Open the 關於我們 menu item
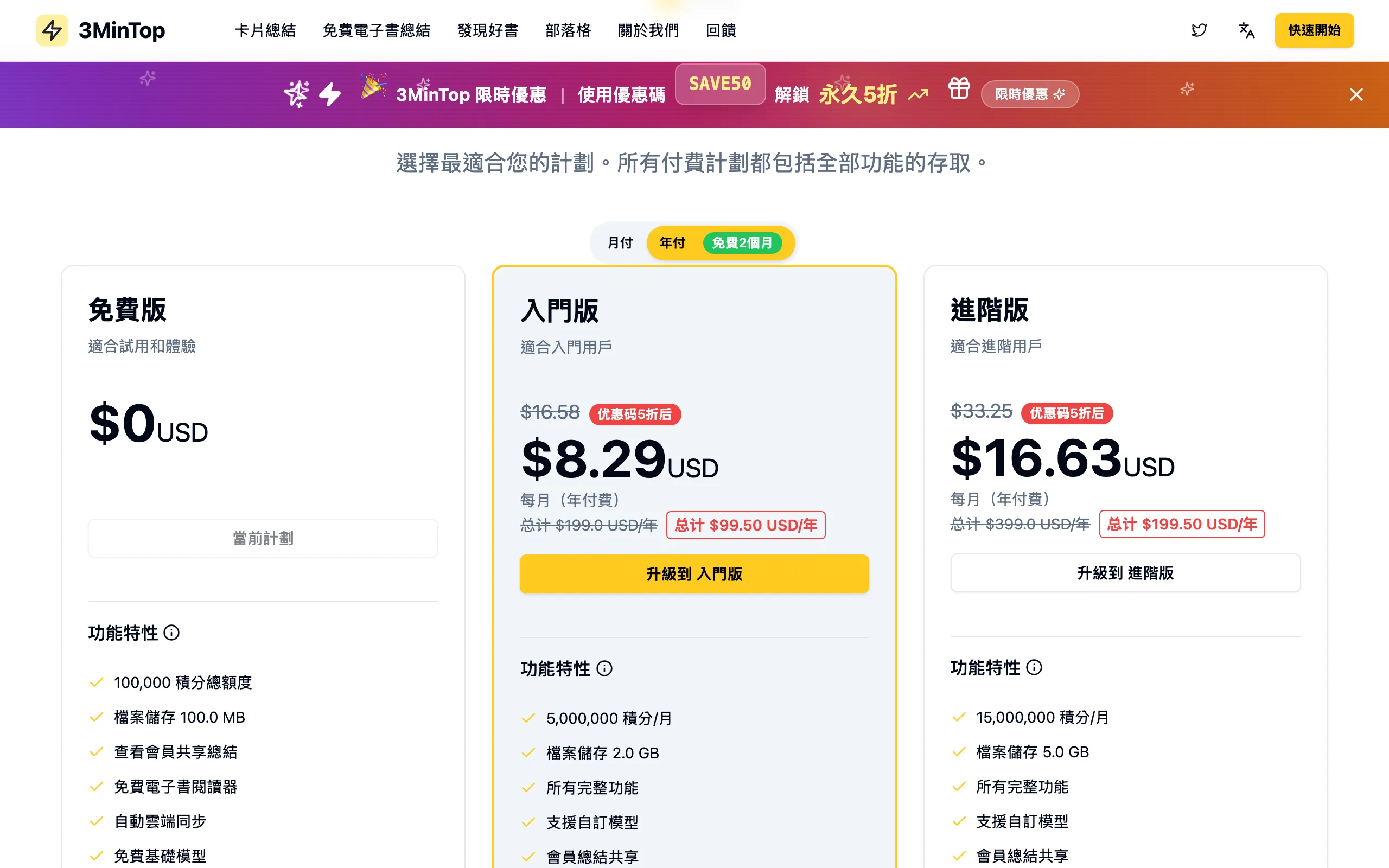Image resolution: width=1389 pixels, height=868 pixels. pos(648,30)
